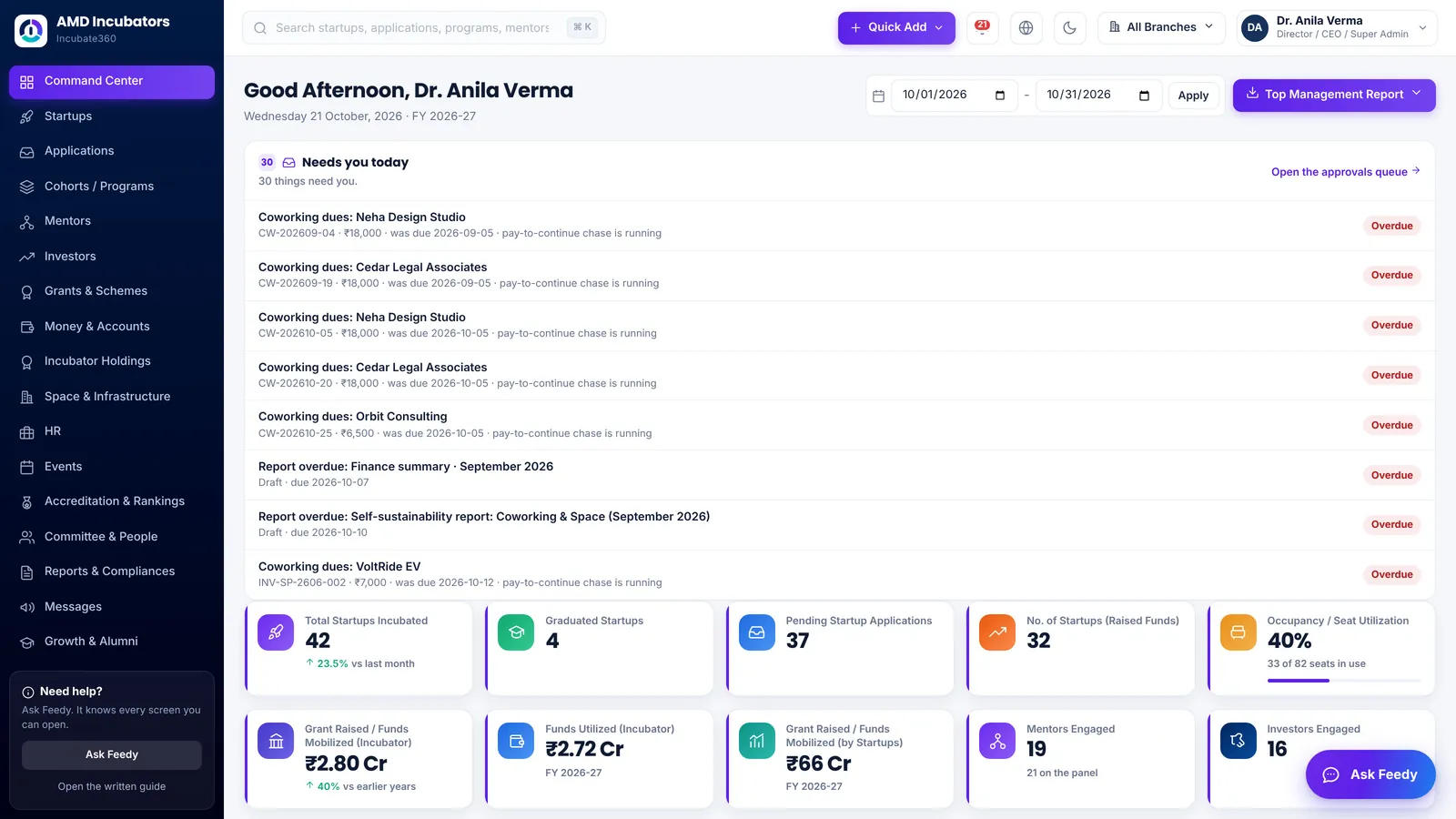This screenshot has width=1456, height=819.
Task: Click the globe language icon
Action: tap(1026, 27)
